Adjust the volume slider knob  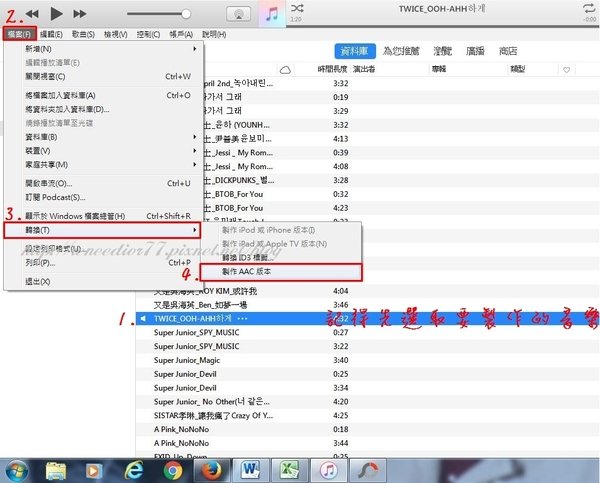pos(186,14)
